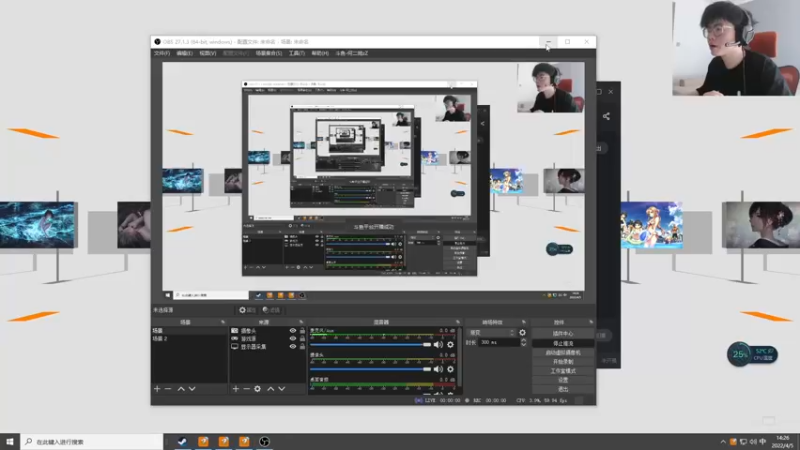Image resolution: width=800 pixels, height=450 pixels.
Task: Open the 斗鱼 plugin menu
Action: [x=352, y=54]
